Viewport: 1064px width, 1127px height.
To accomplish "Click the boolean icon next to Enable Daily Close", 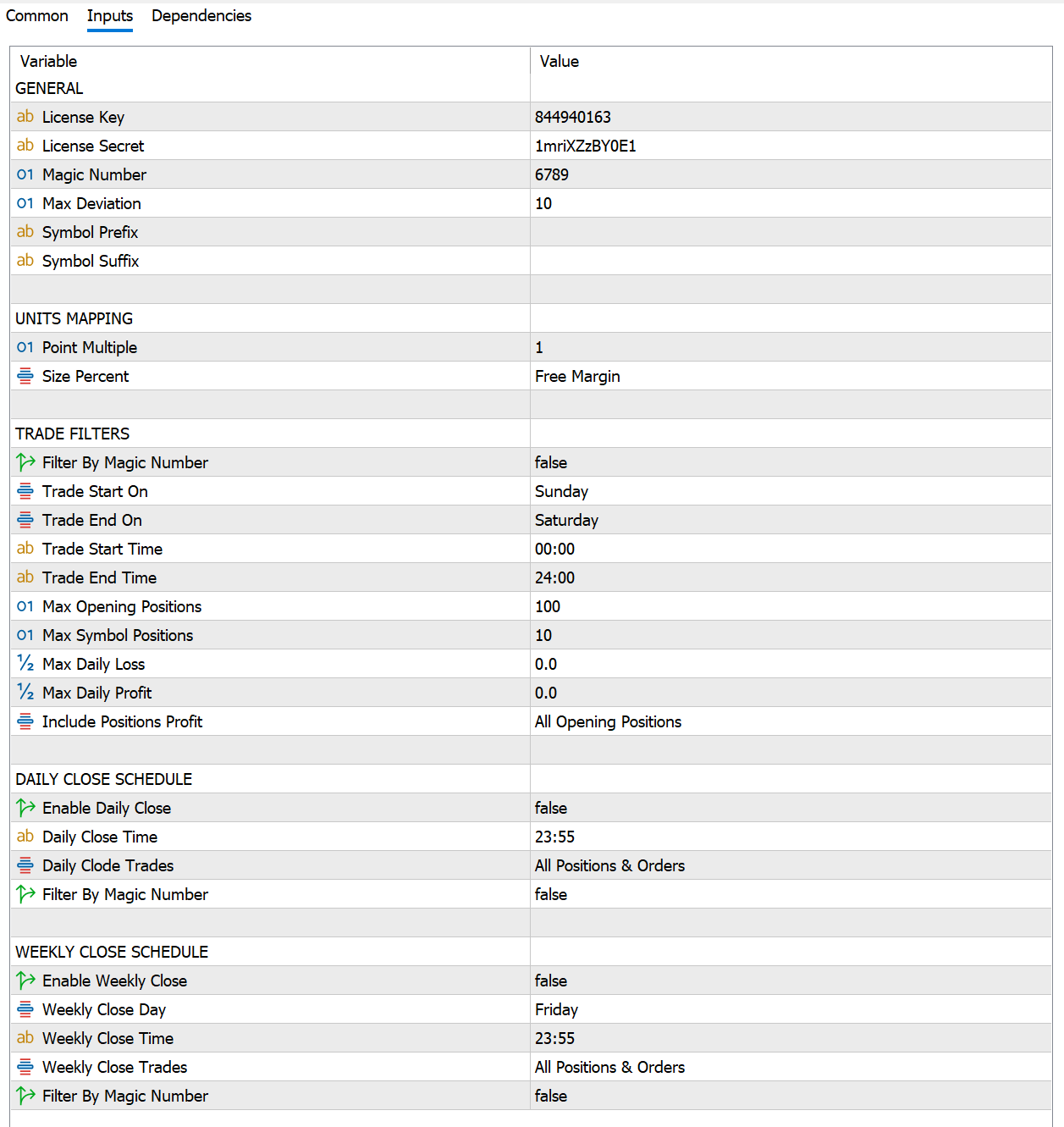I will 25,808.
